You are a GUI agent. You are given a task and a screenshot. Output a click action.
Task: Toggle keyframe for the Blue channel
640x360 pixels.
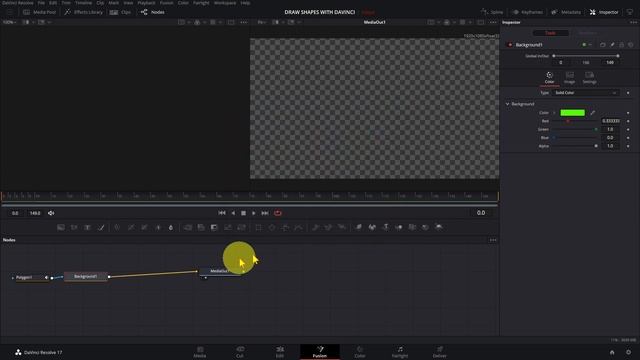coord(628,138)
